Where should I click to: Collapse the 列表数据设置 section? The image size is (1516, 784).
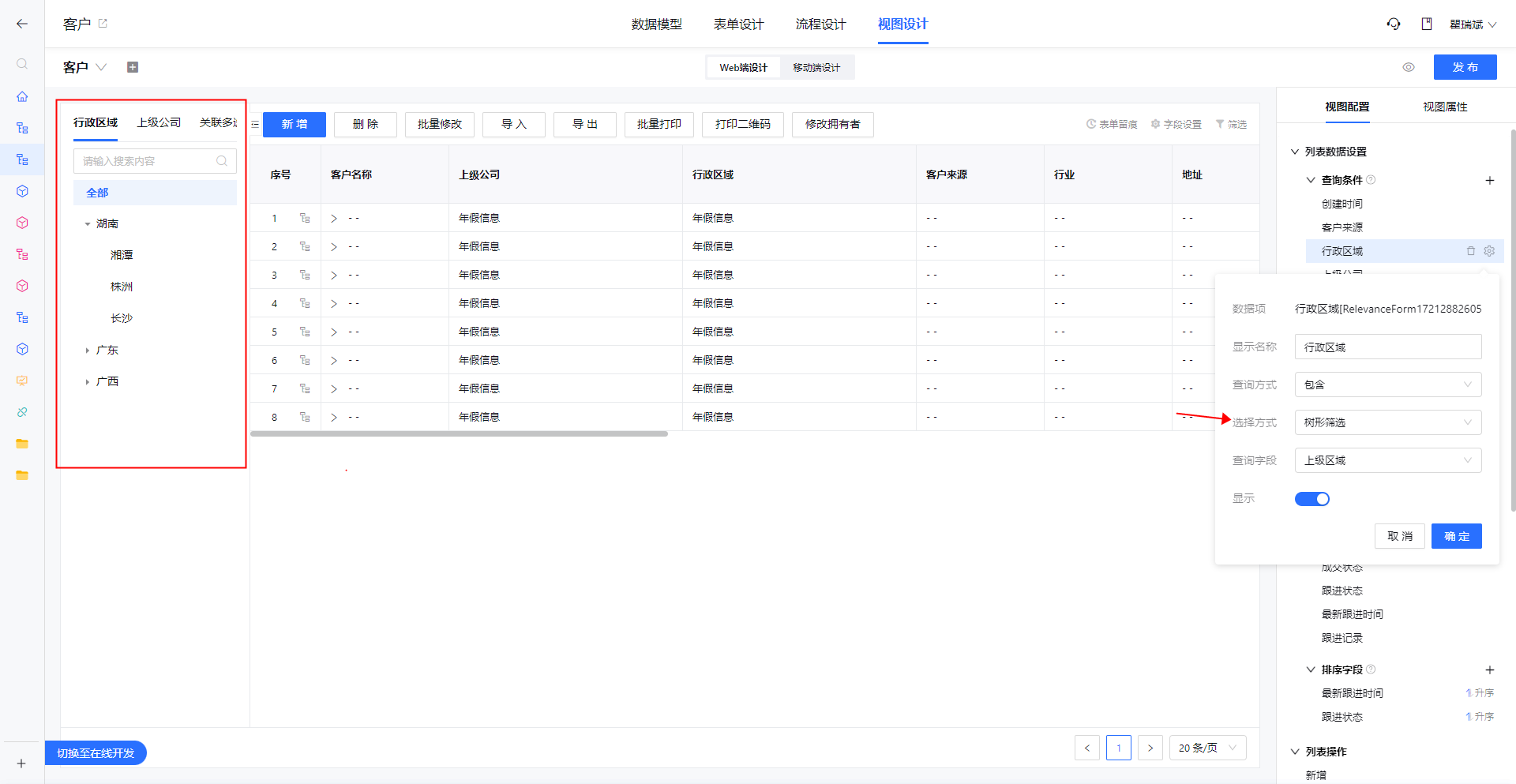1295,152
